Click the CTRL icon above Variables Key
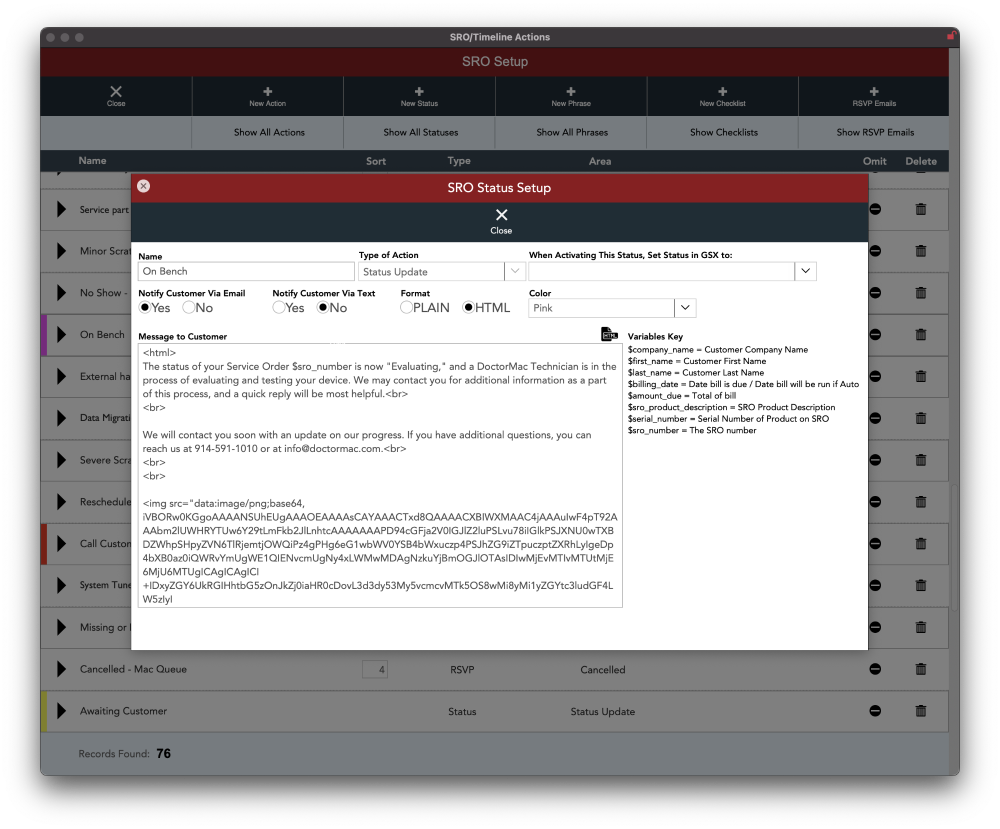Screen dimensions: 1000x829 609,334
